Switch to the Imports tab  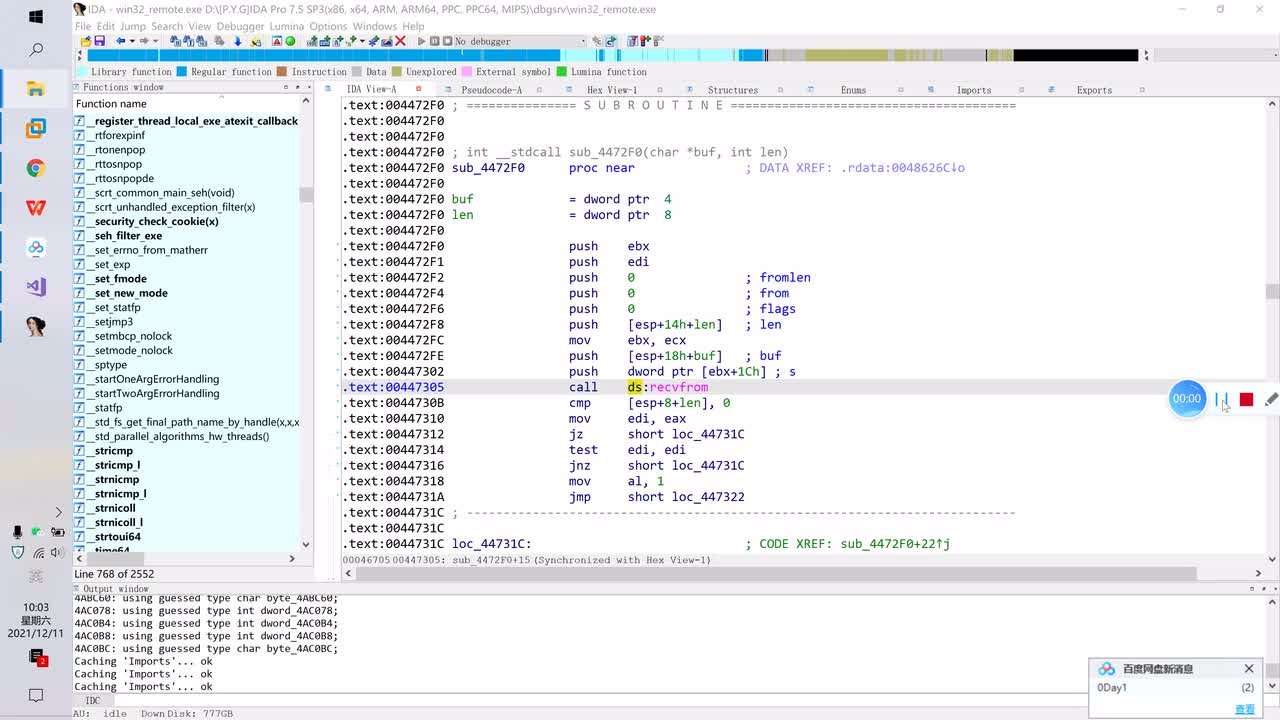pyautogui.click(x=973, y=90)
